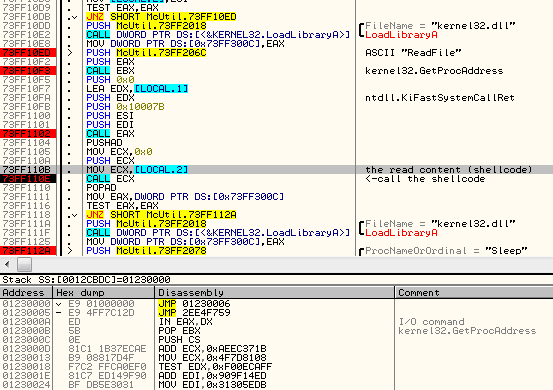
Task: Select PUSH 0x0 instruction at 73FF10F5
Action: (x=110, y=80)
